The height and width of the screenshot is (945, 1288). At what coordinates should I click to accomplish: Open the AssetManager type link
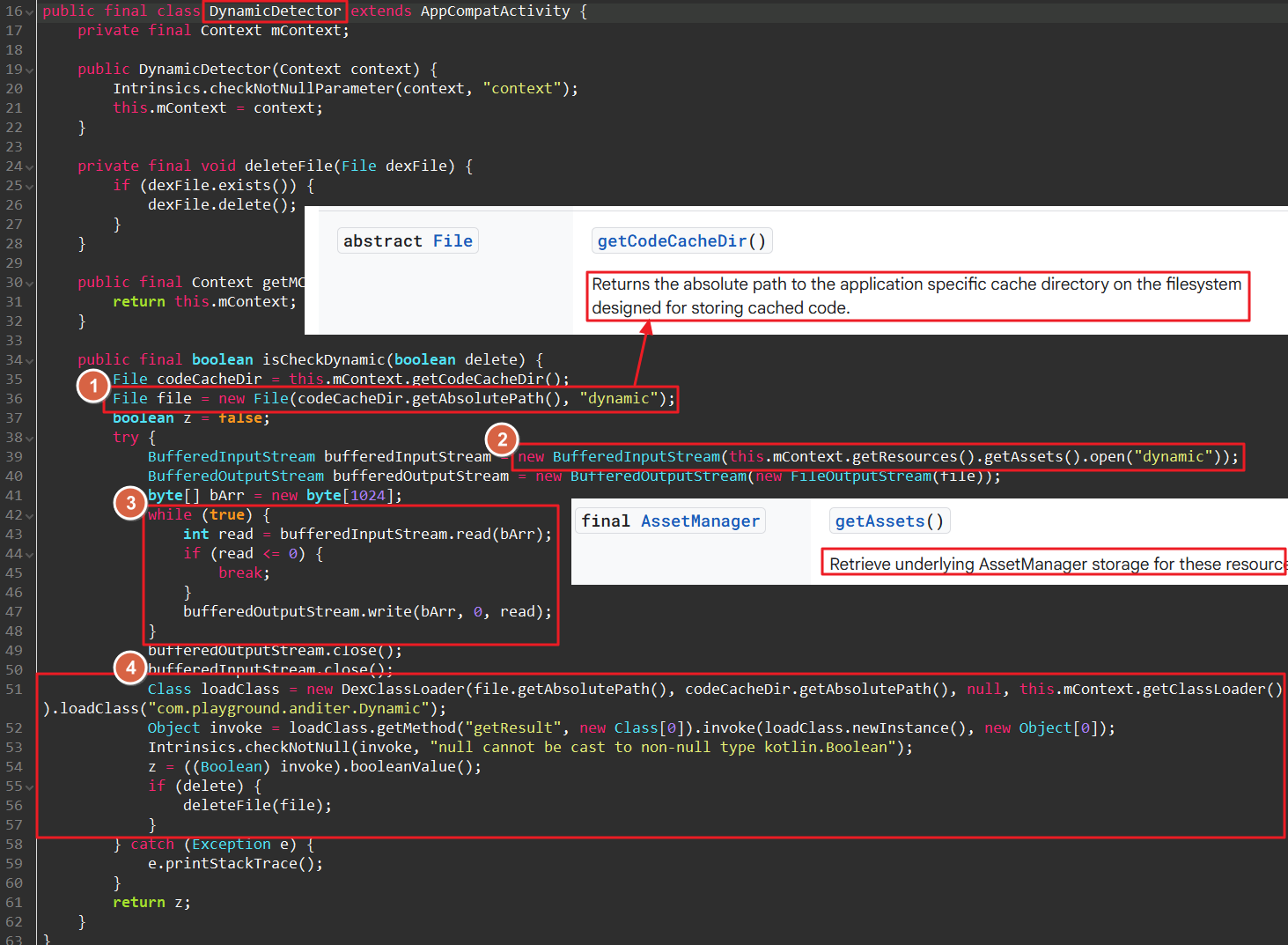[x=700, y=521]
